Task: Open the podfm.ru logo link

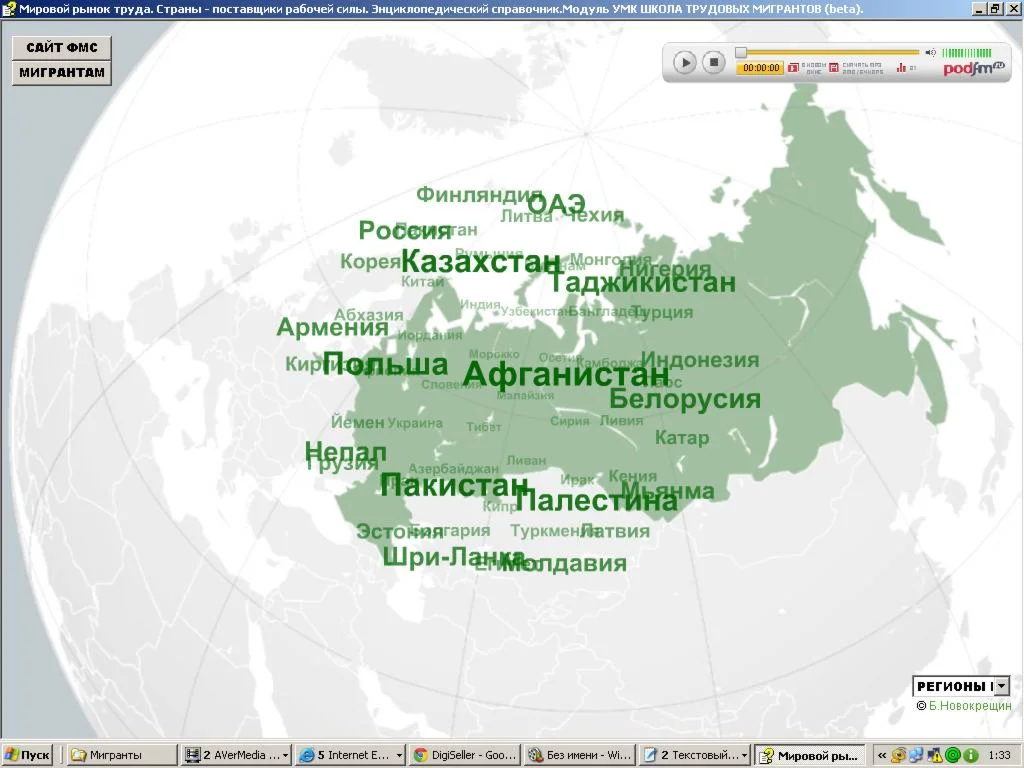Action: [x=973, y=68]
